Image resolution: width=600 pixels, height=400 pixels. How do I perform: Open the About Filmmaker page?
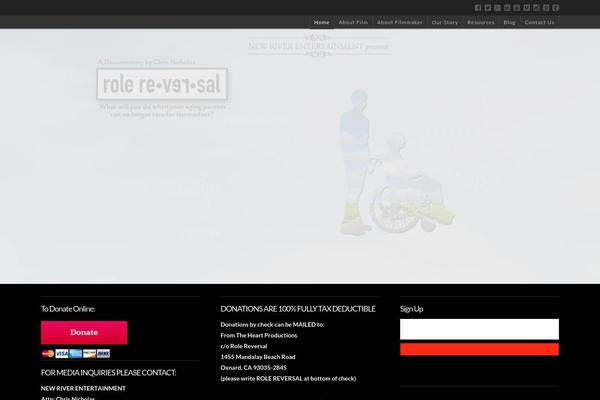(399, 22)
